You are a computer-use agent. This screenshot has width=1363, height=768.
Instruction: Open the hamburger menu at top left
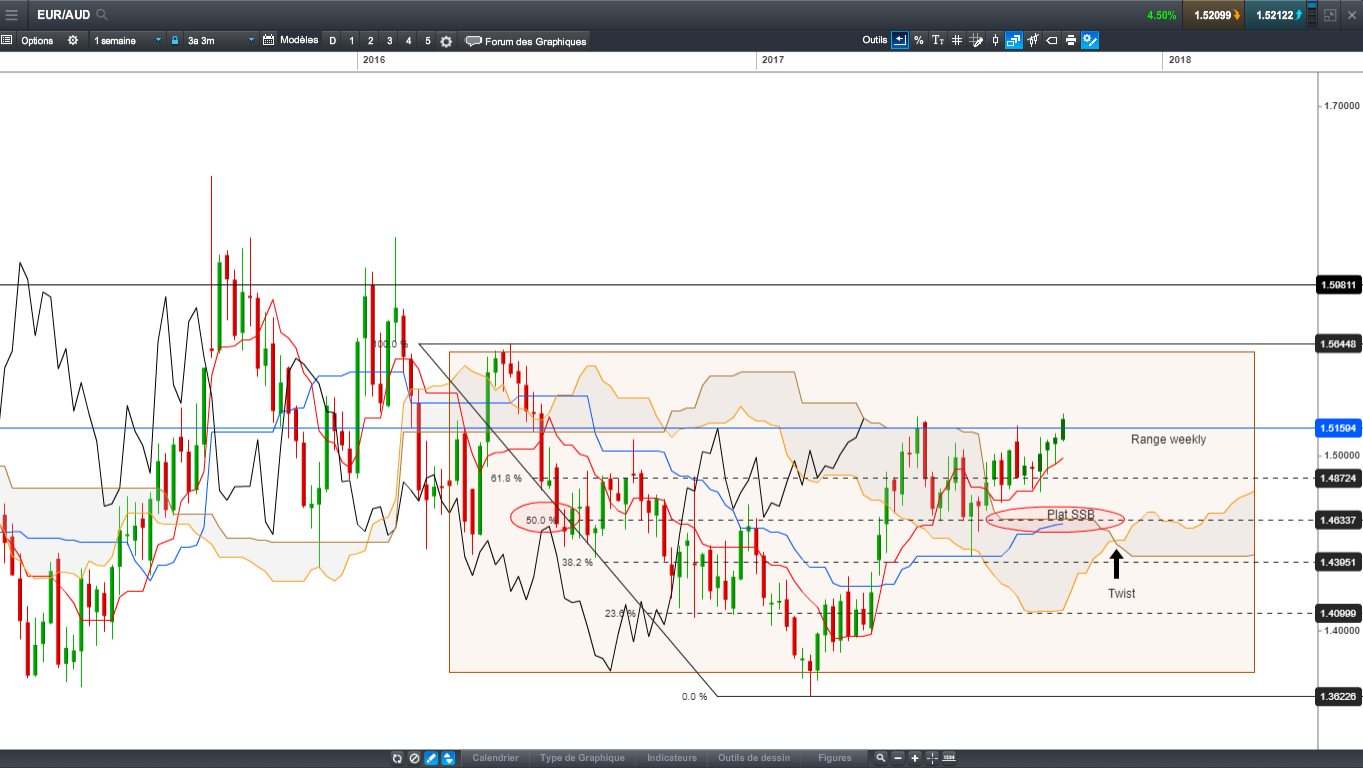tap(11, 15)
